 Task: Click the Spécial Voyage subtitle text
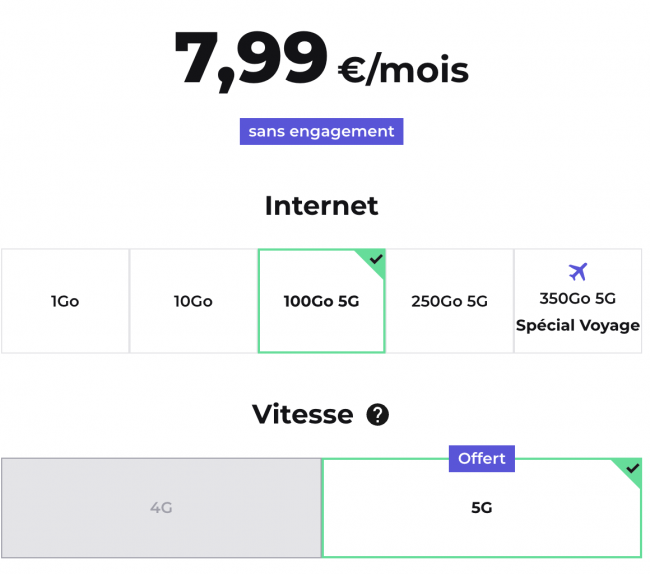click(577, 325)
